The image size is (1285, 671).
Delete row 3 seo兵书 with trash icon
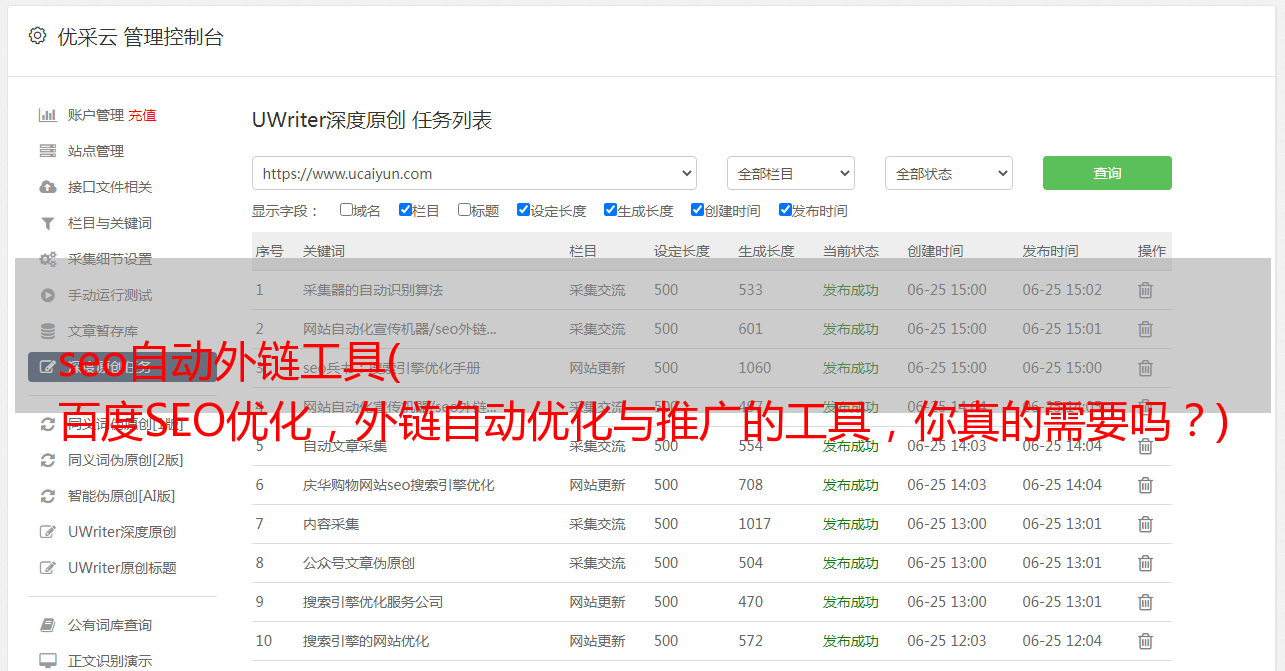tap(1145, 368)
